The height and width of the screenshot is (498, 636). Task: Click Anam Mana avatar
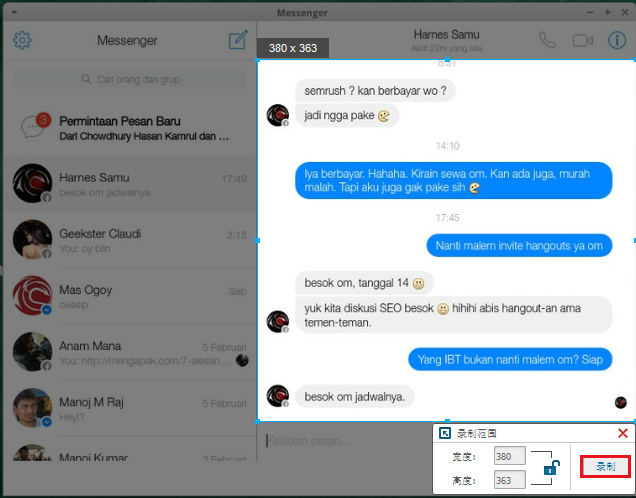[x=32, y=352]
